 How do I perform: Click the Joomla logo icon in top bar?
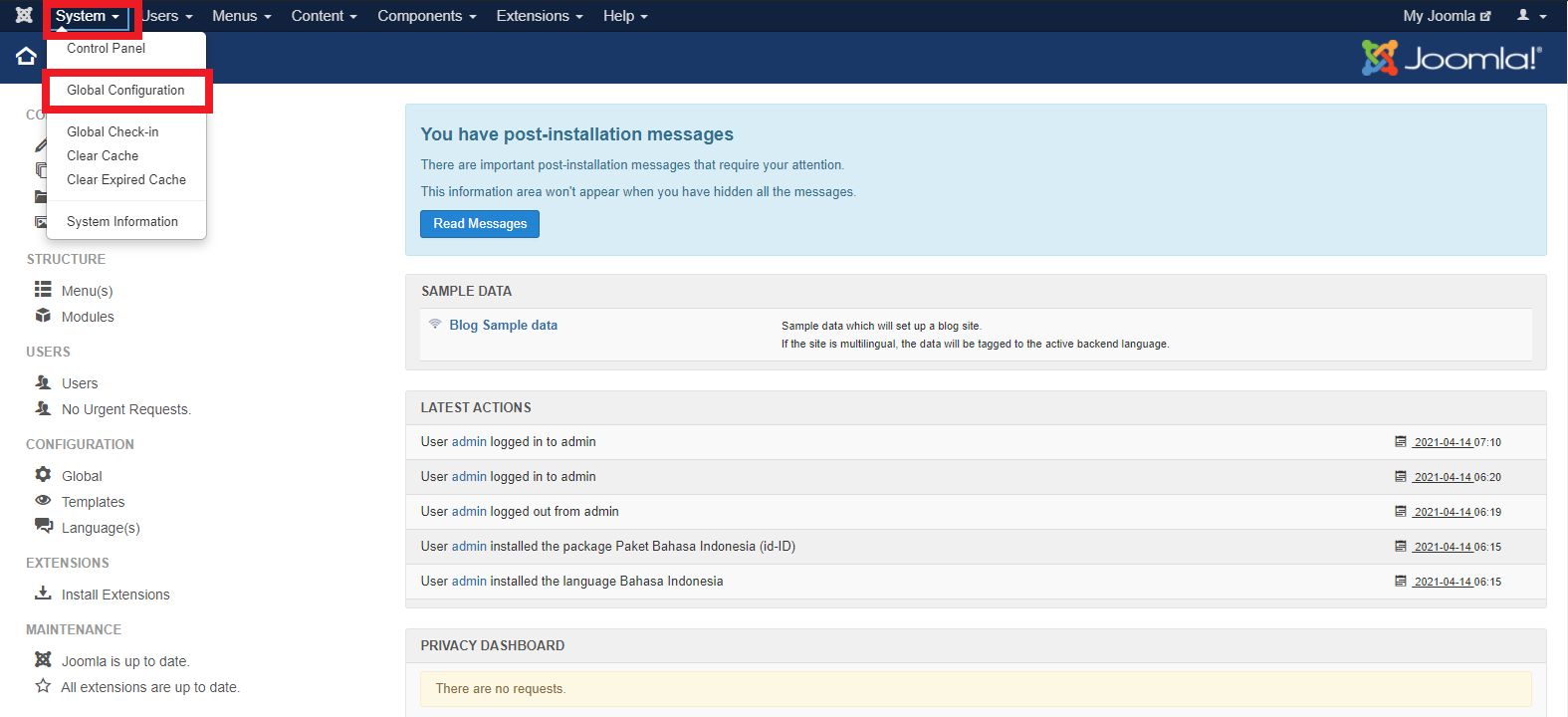click(x=24, y=15)
